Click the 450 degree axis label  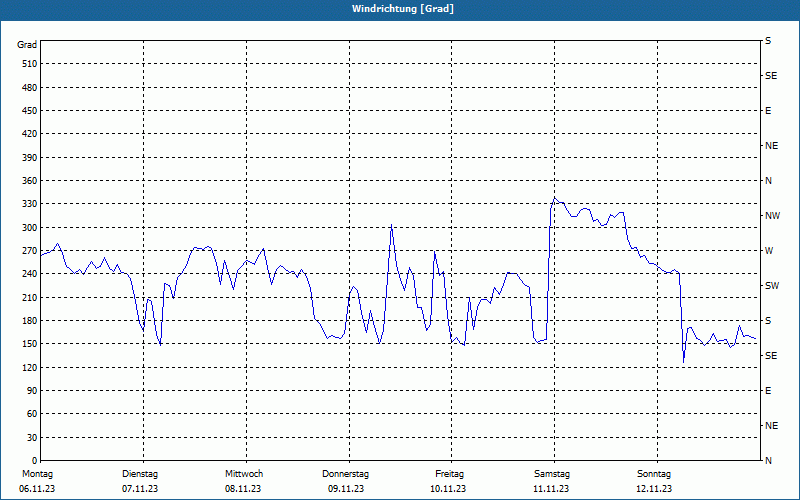[30, 111]
